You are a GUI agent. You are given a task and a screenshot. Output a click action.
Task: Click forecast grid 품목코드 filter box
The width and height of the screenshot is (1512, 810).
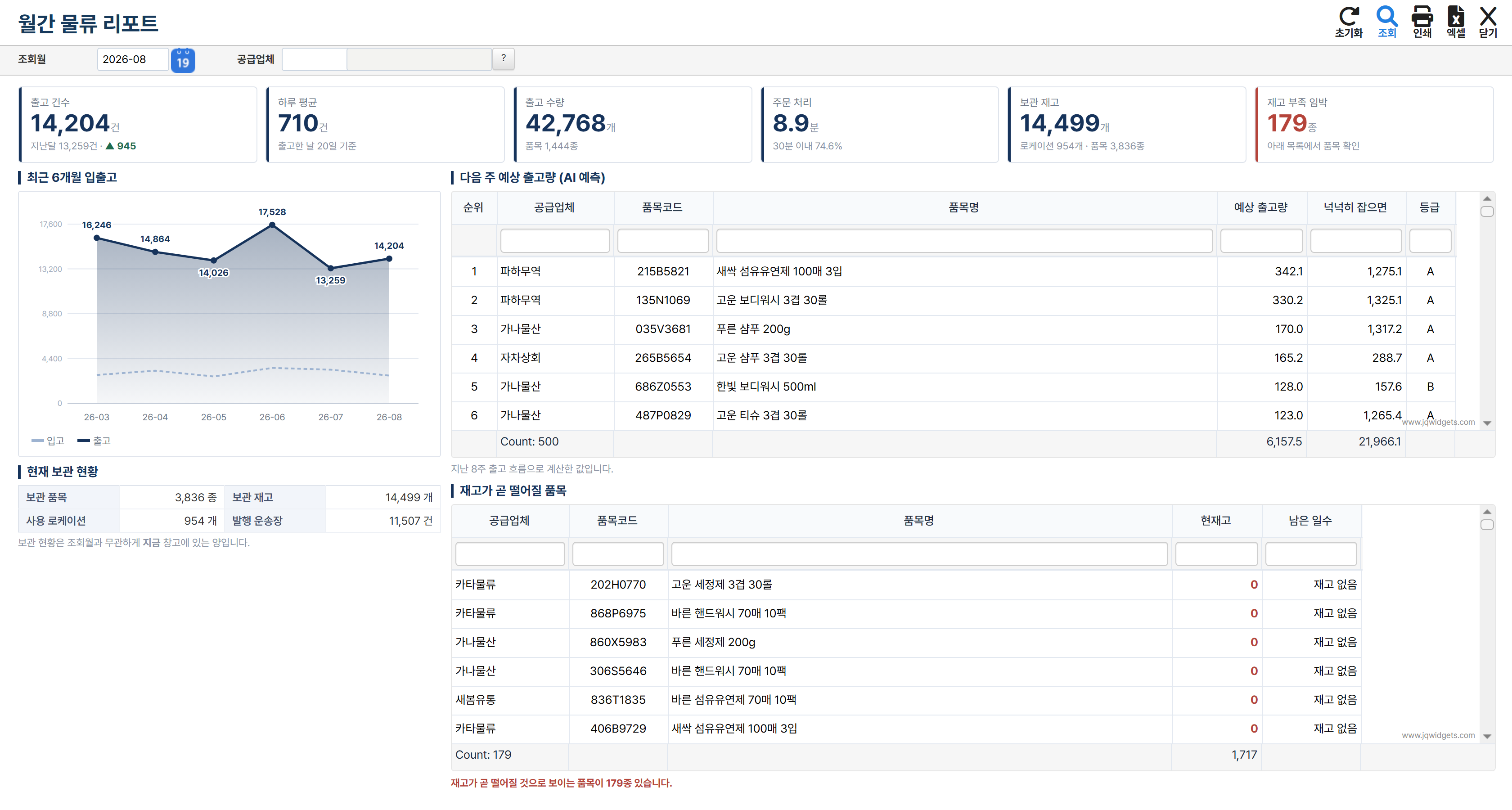click(663, 241)
